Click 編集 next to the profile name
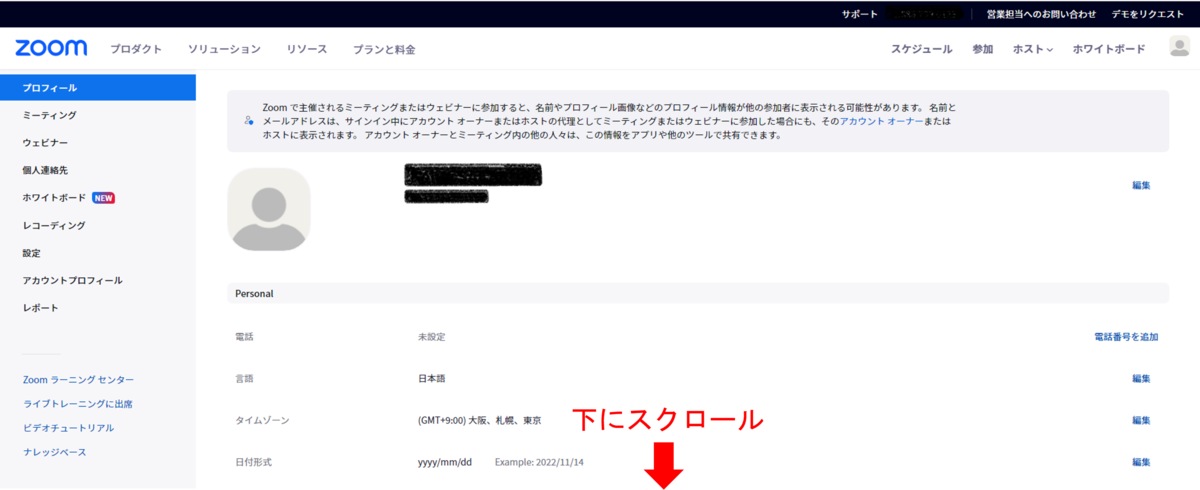 (x=1141, y=185)
